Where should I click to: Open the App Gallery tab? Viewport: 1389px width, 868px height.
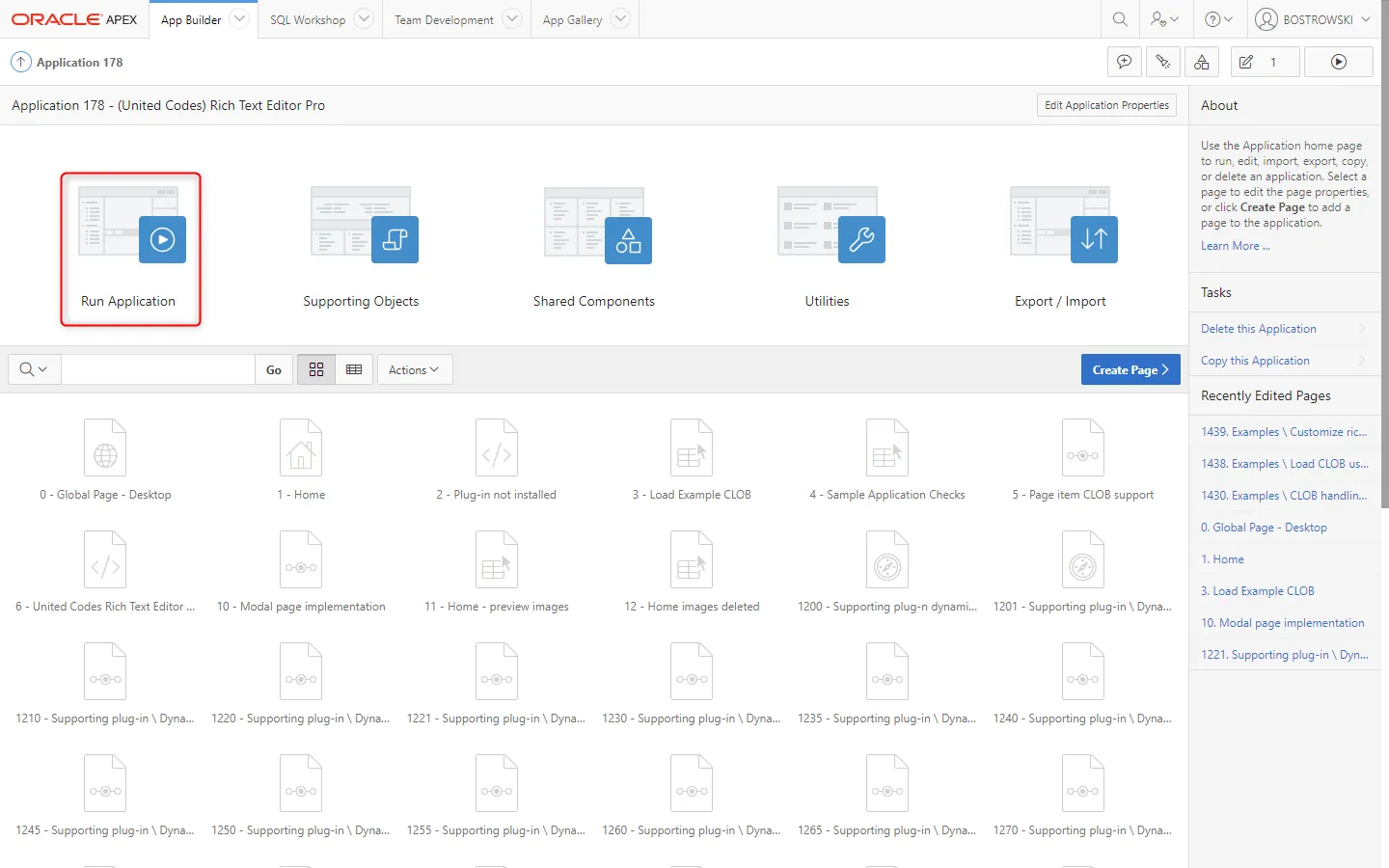(x=572, y=19)
